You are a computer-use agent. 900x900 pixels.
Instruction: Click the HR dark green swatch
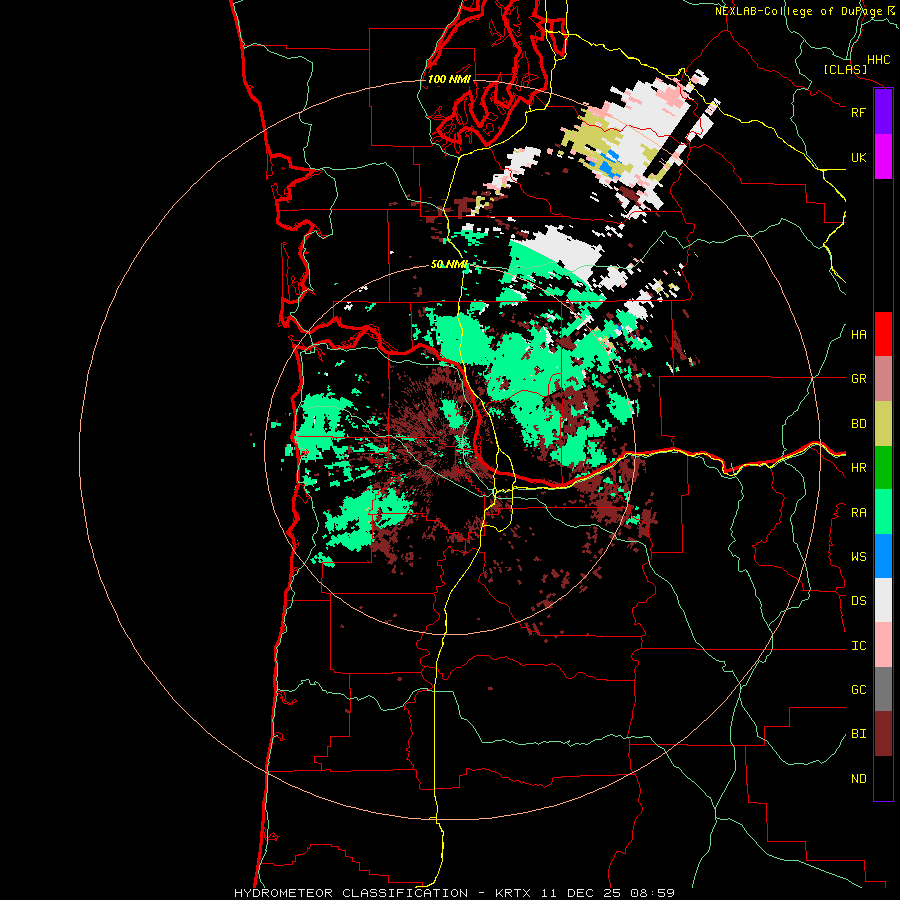pyautogui.click(x=883, y=468)
